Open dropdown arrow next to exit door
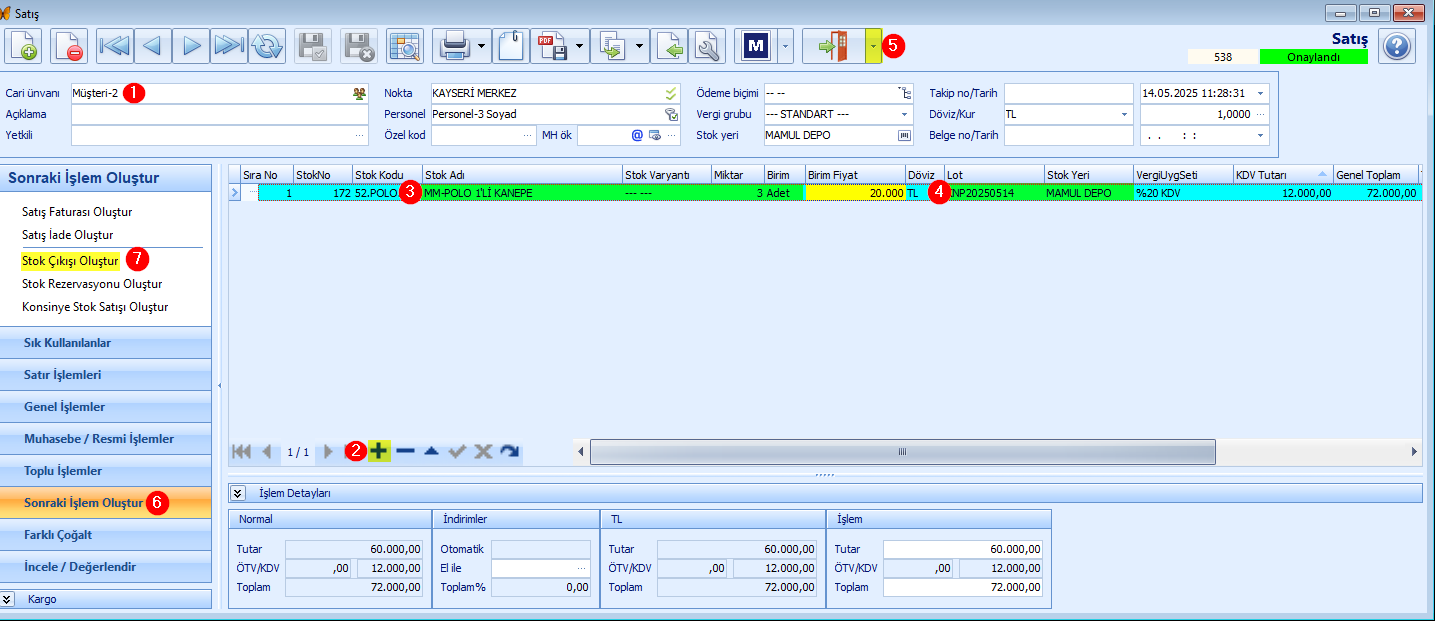This screenshot has width=1435, height=621. pyautogui.click(x=873, y=46)
